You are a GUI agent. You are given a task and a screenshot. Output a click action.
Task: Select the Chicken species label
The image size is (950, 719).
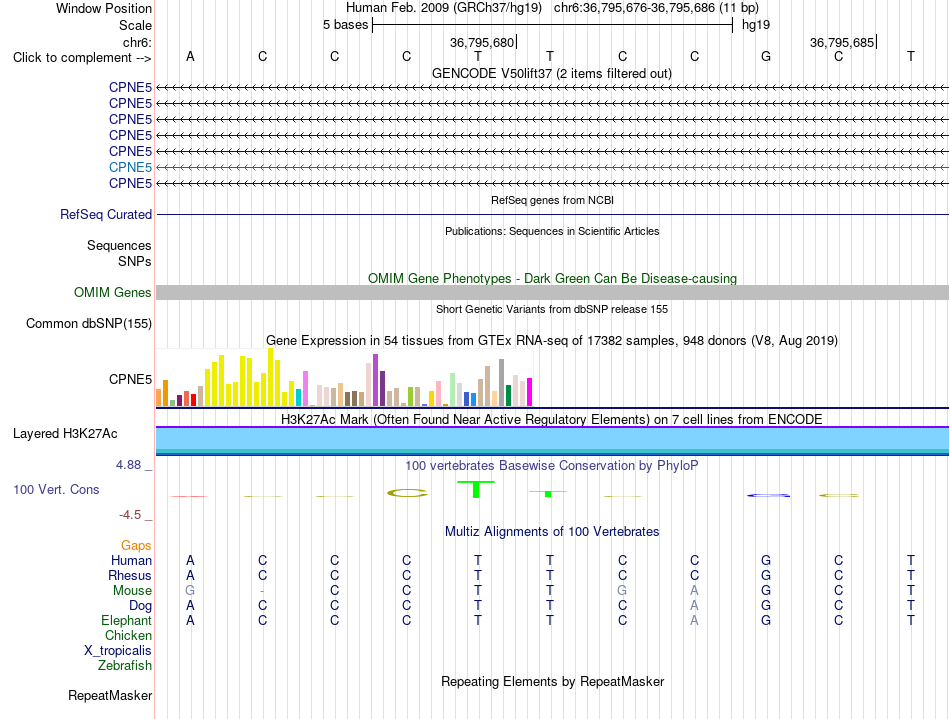pos(128,635)
